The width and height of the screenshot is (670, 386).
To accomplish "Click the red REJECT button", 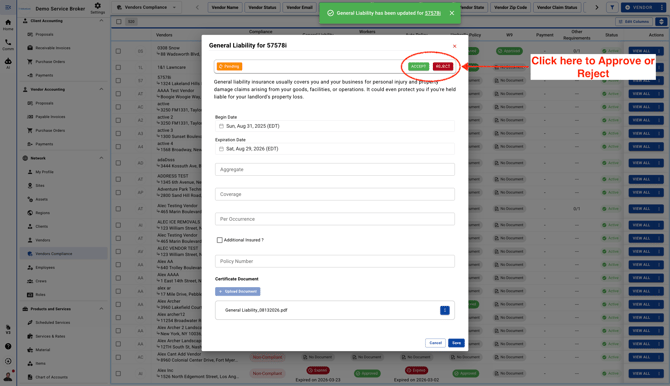I will pyautogui.click(x=443, y=67).
